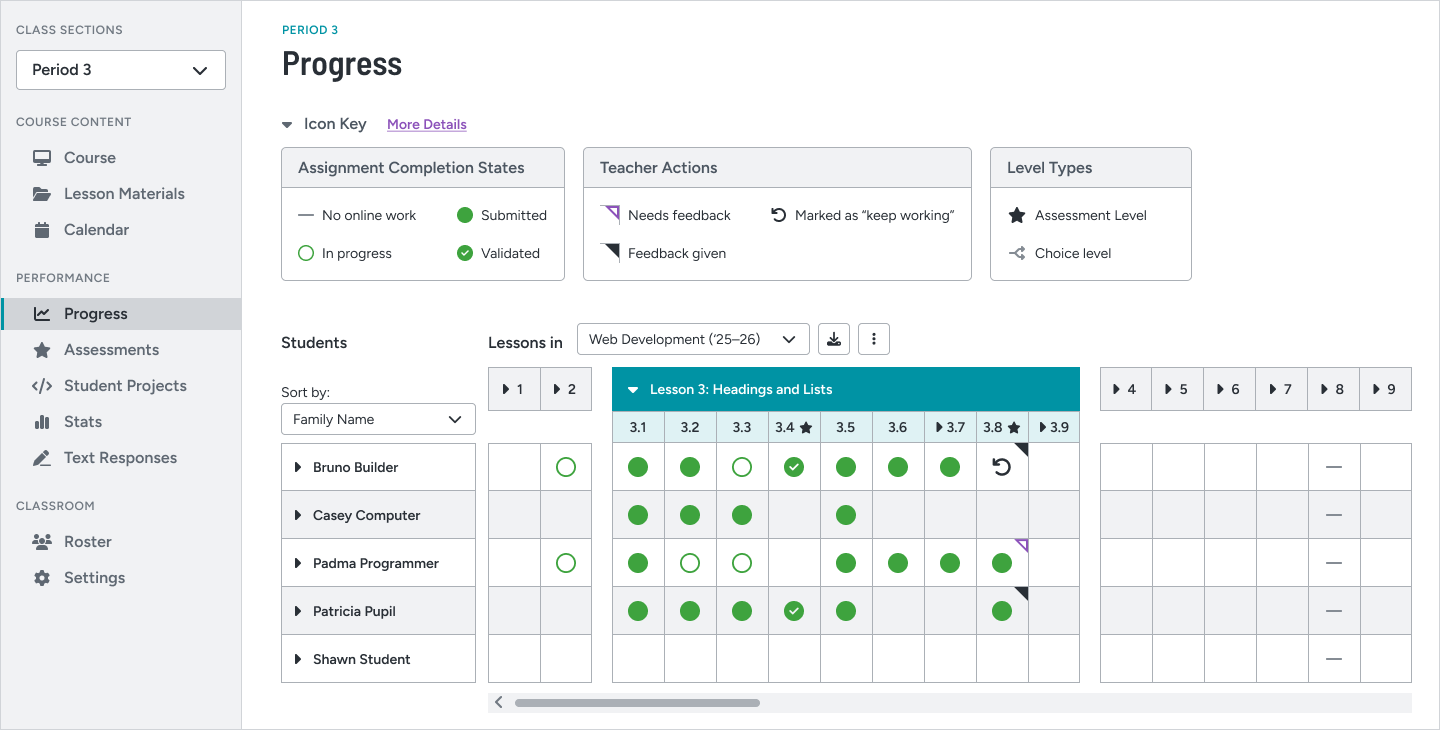The width and height of the screenshot is (1440, 730).
Task: Open the more options kebab menu
Action: pyautogui.click(x=874, y=339)
